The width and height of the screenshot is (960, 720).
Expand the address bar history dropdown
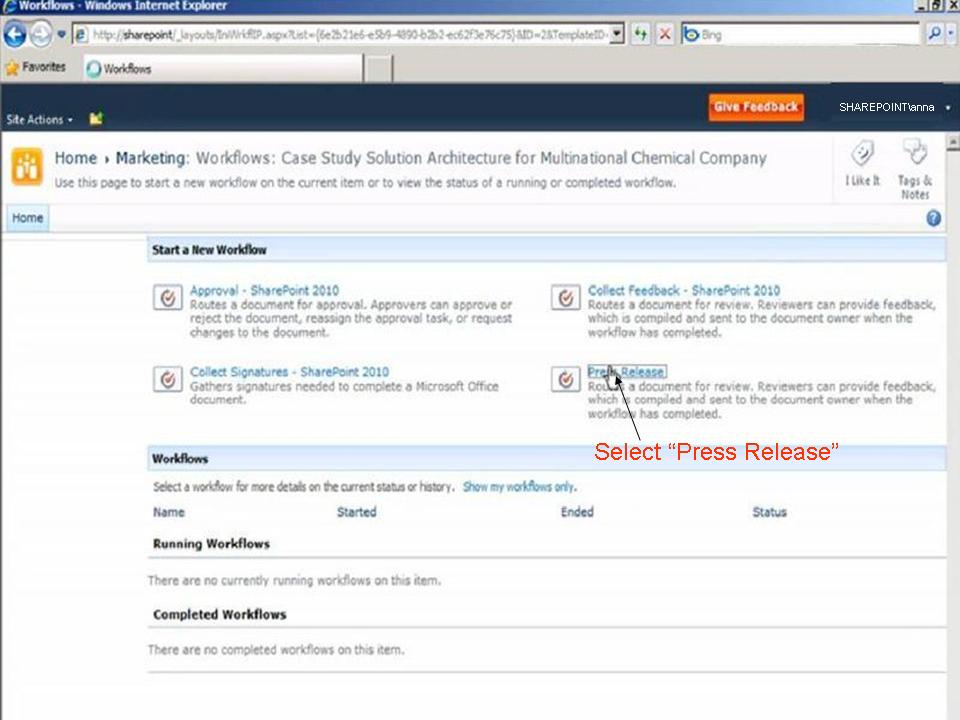tap(617, 34)
